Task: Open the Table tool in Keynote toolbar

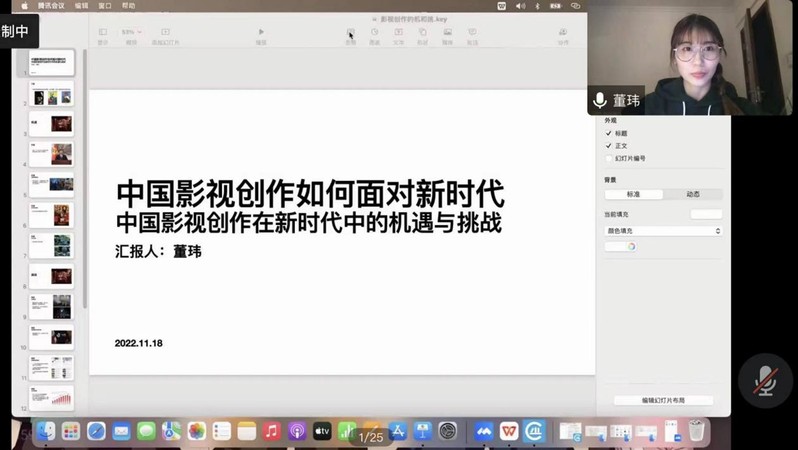Action: coord(350,33)
